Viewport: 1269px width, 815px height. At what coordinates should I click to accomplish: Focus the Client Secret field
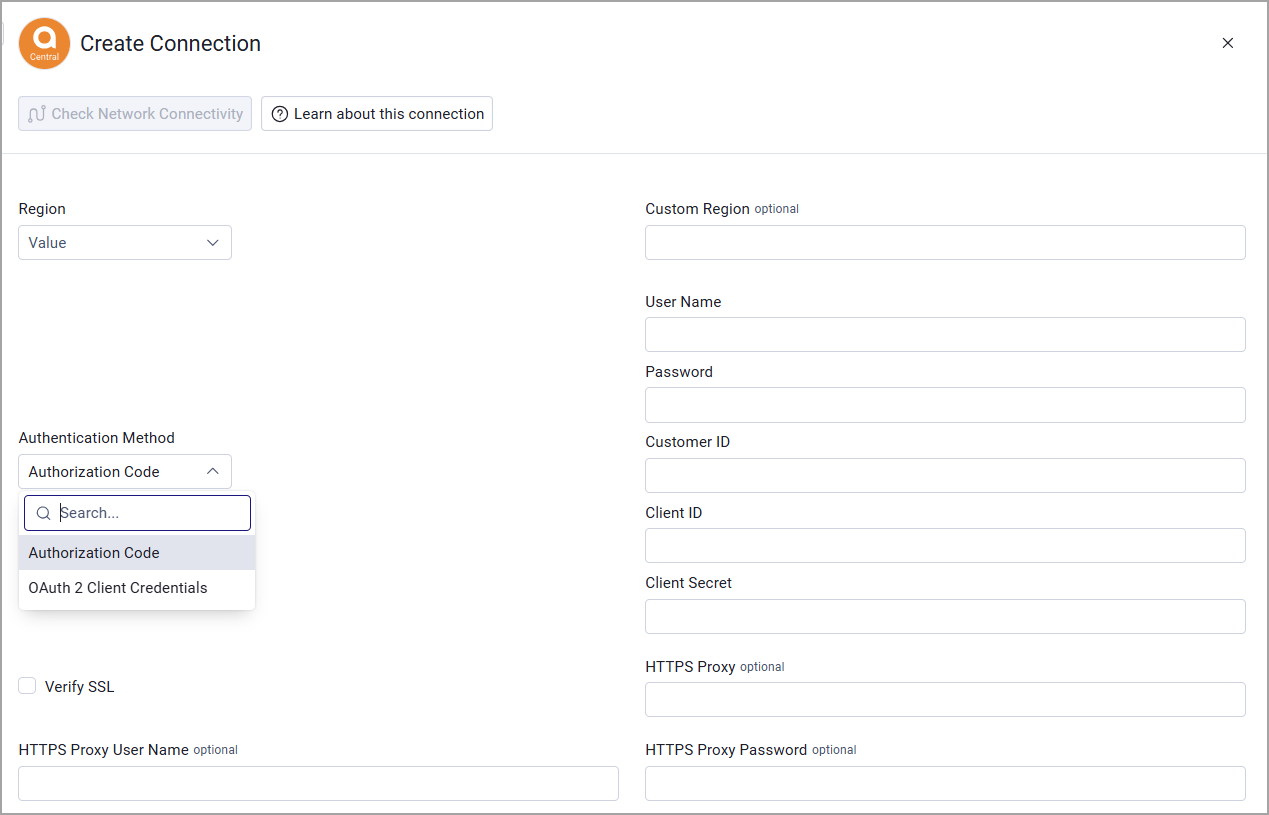click(x=945, y=617)
